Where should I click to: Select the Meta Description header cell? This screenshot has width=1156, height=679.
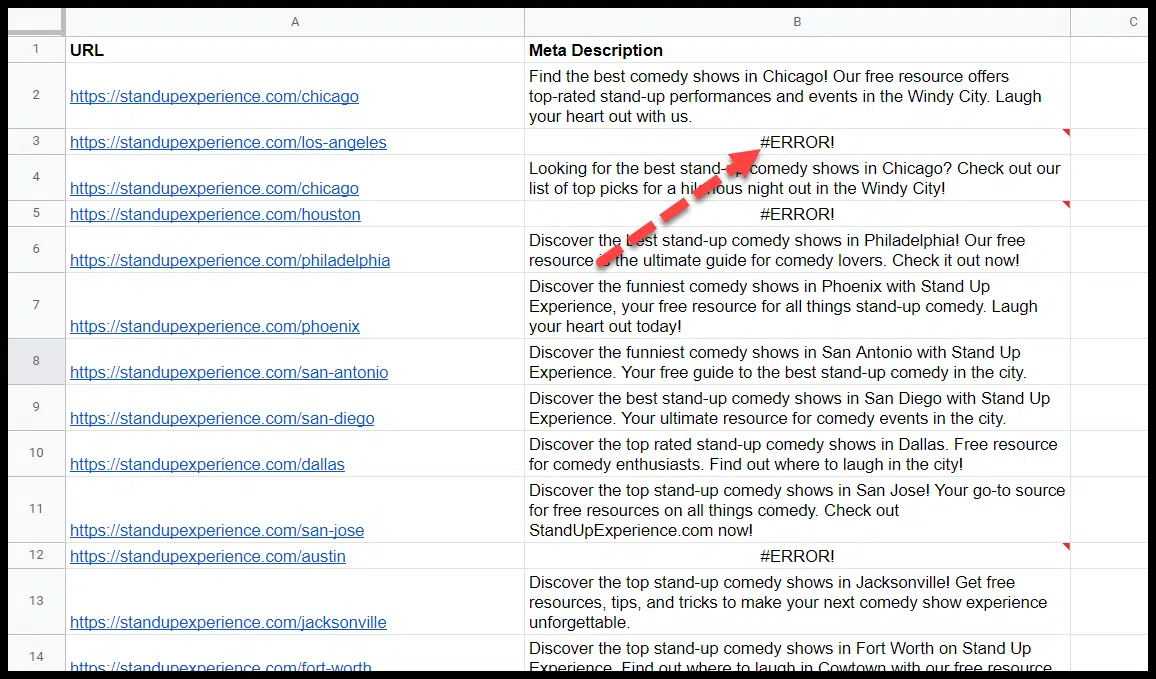pyautogui.click(x=797, y=50)
